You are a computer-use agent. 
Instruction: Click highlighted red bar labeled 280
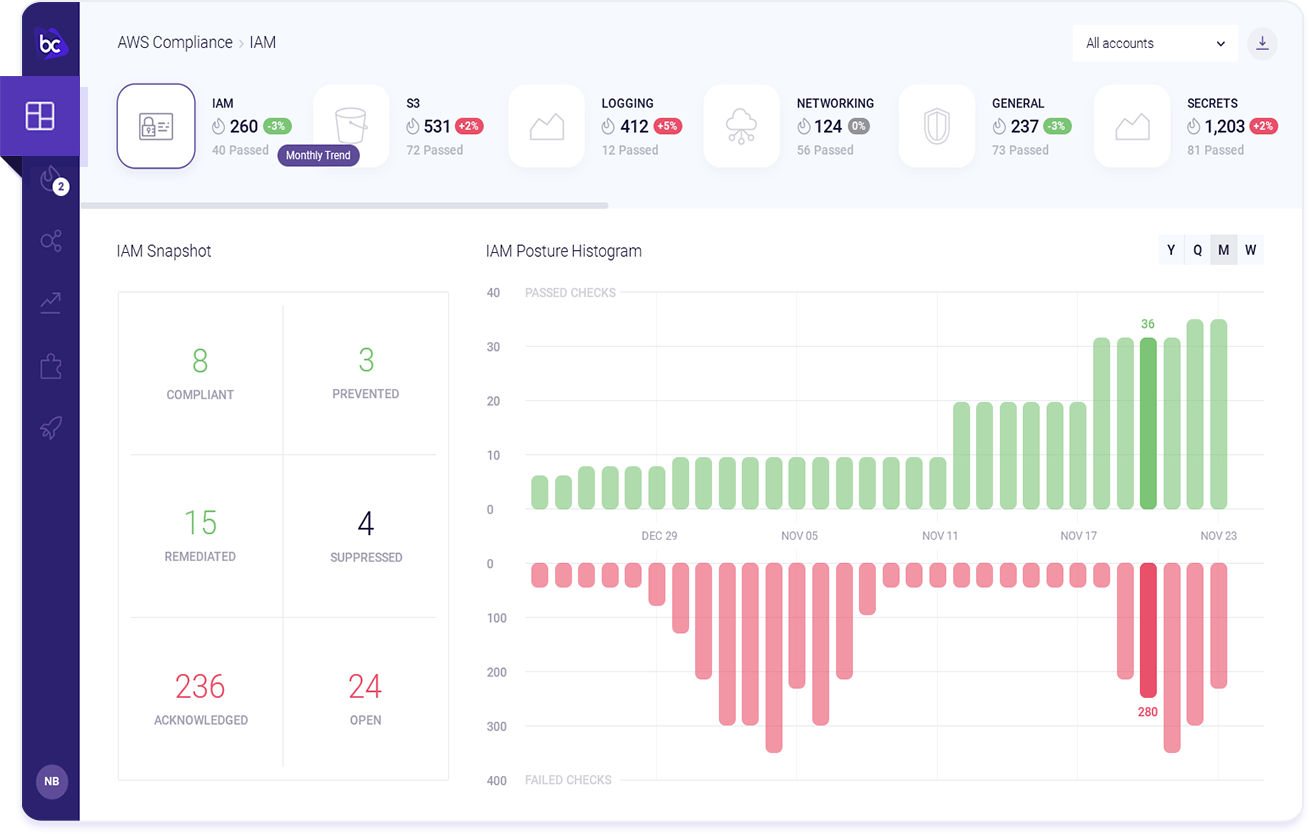coord(1148,630)
